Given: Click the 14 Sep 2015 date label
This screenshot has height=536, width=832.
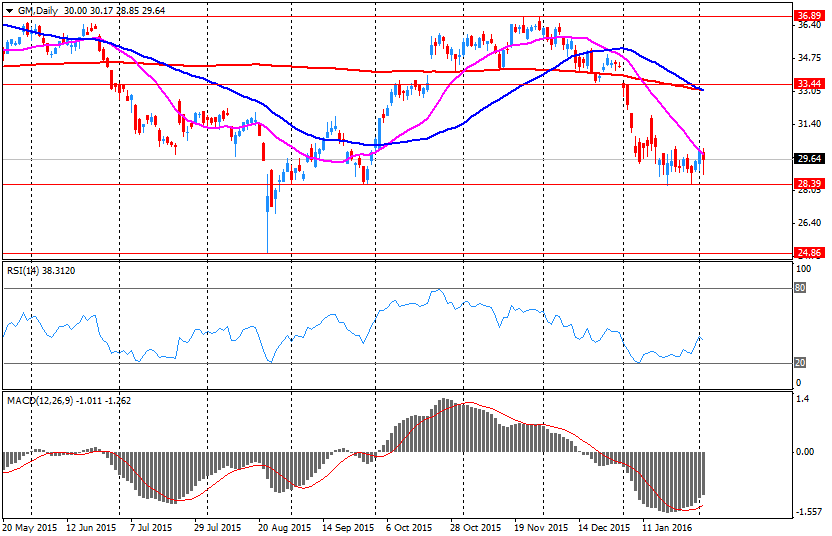Looking at the screenshot, I should 348,528.
